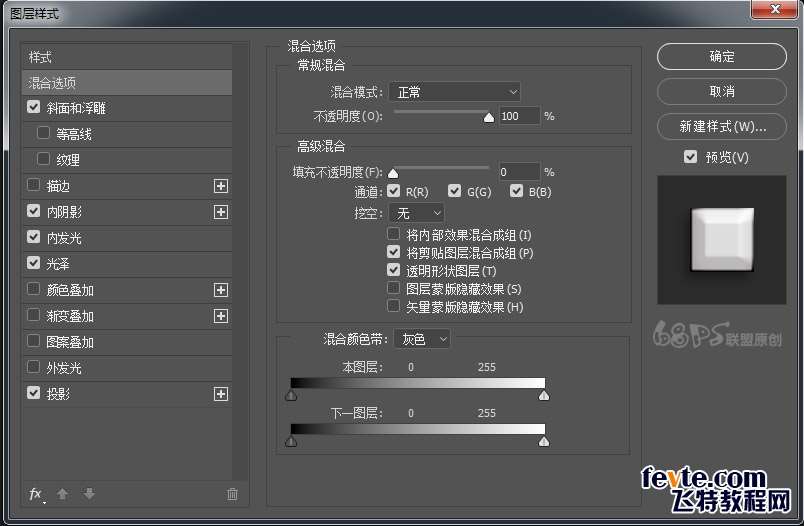Click the 填充不透明度 value field
Screen dimensions: 804x526
pos(518,172)
